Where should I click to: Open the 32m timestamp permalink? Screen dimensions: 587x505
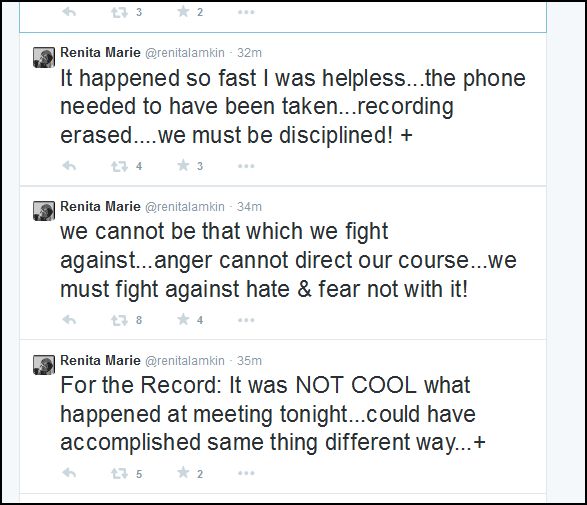(x=249, y=53)
